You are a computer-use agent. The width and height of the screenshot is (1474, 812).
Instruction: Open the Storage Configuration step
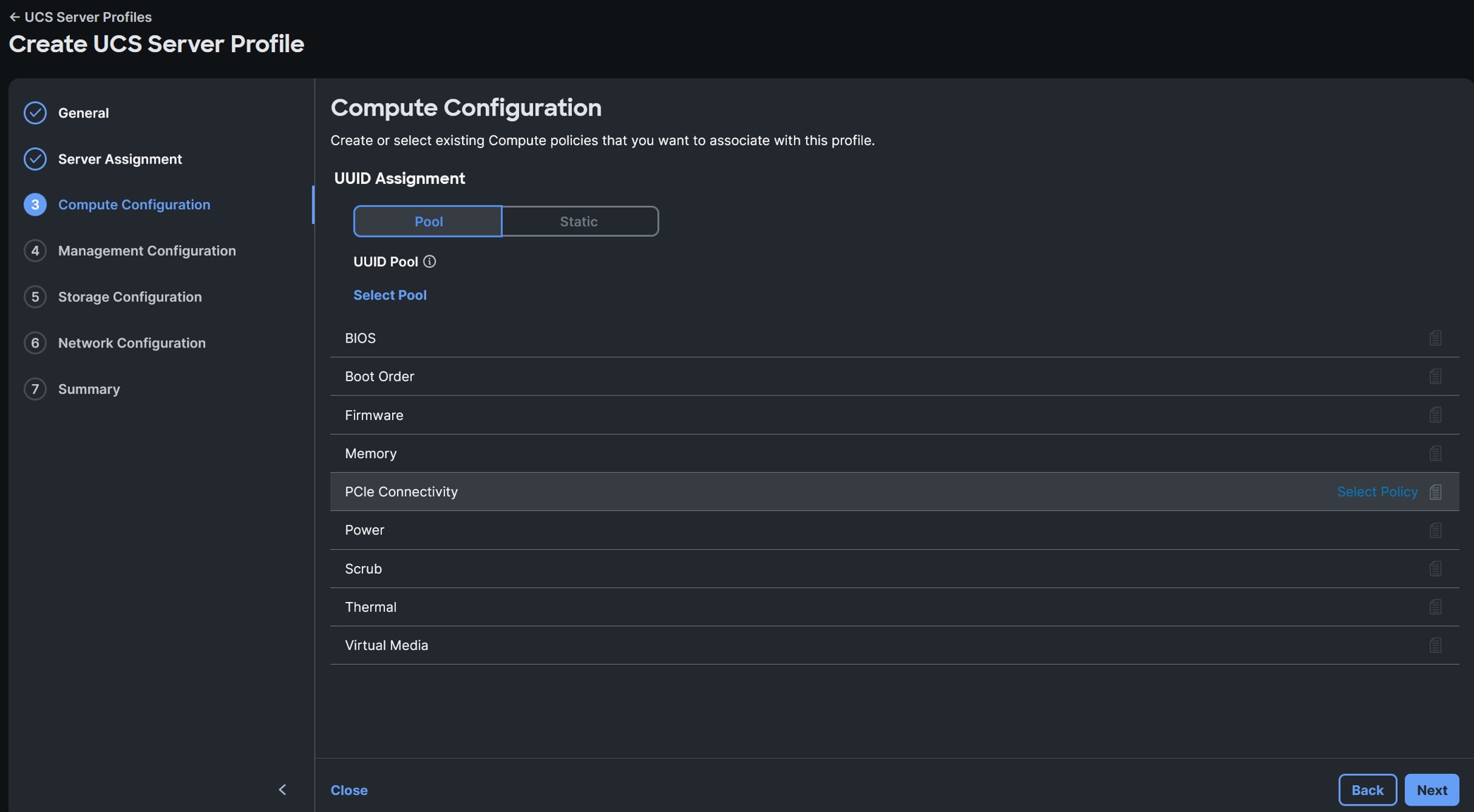point(130,297)
